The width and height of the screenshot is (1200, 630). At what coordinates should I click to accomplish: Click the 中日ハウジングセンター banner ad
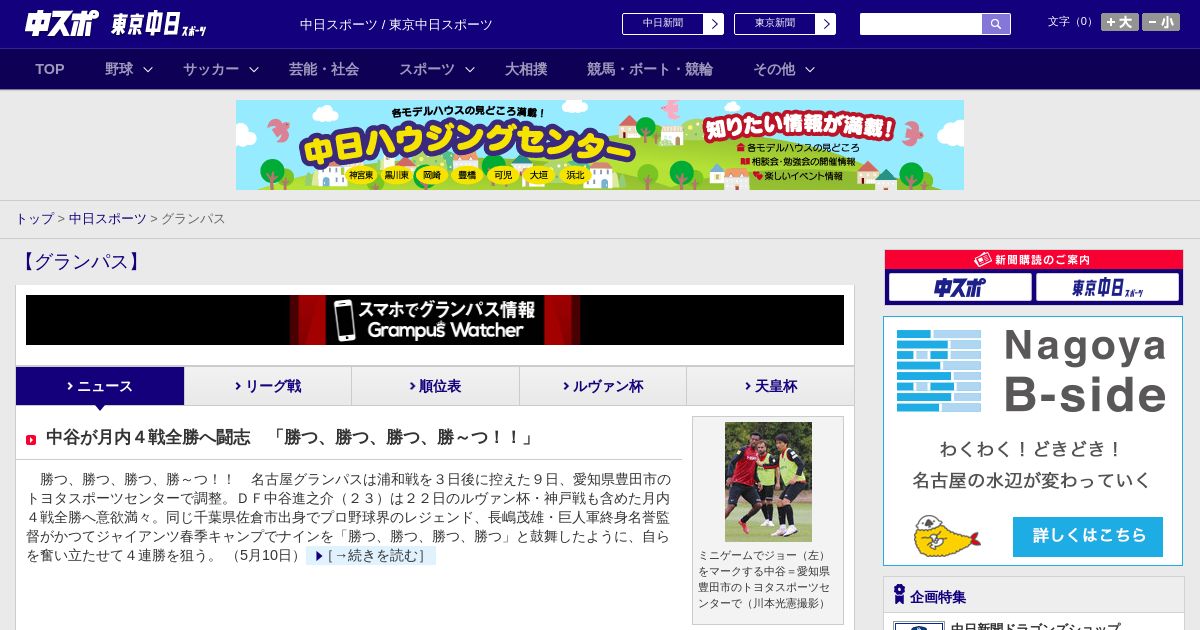(x=600, y=145)
